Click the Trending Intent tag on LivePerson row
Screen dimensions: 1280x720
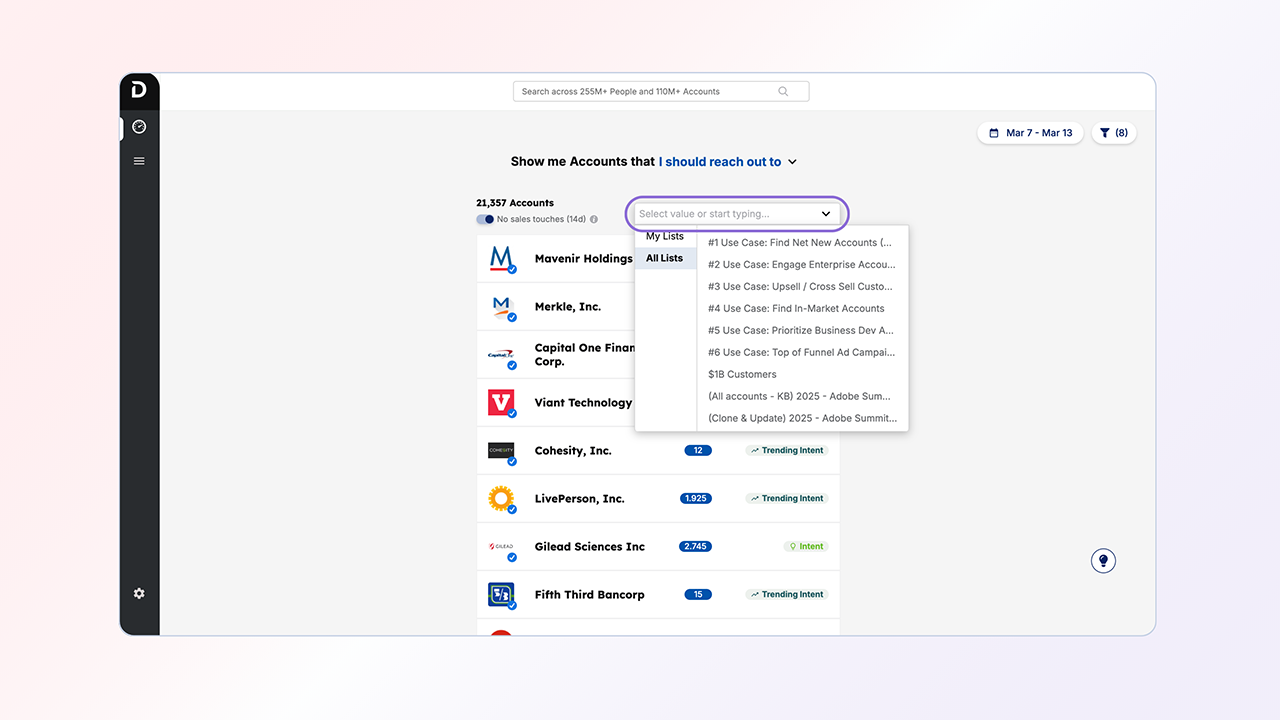click(787, 499)
